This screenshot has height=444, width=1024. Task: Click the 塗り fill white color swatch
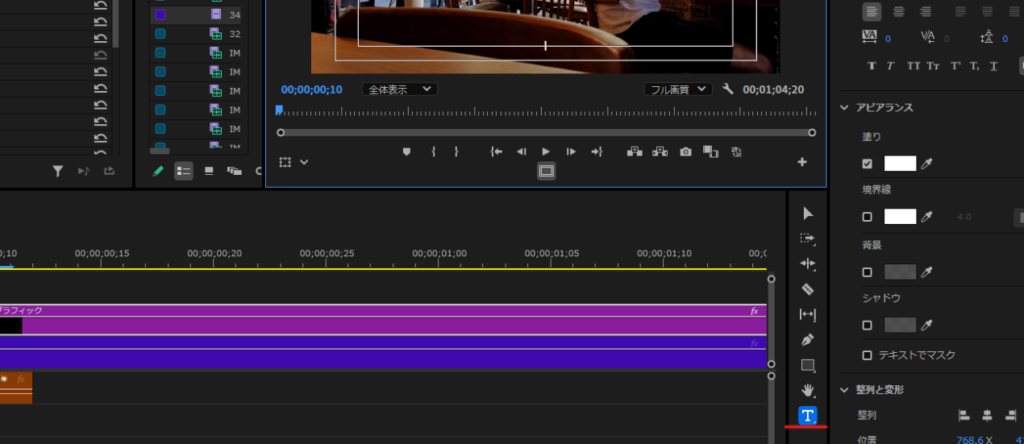[900, 163]
